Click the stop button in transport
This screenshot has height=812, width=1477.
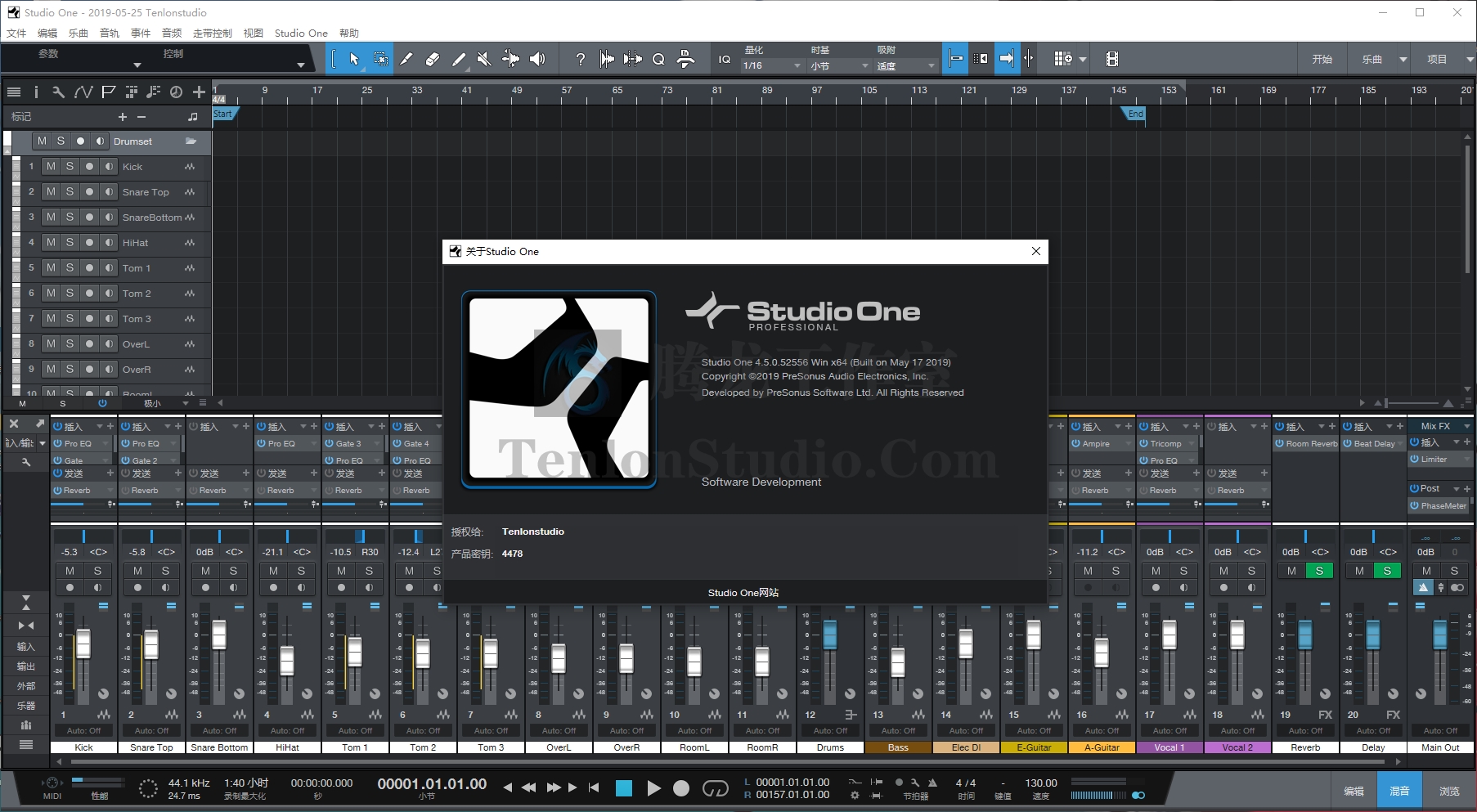[x=624, y=788]
